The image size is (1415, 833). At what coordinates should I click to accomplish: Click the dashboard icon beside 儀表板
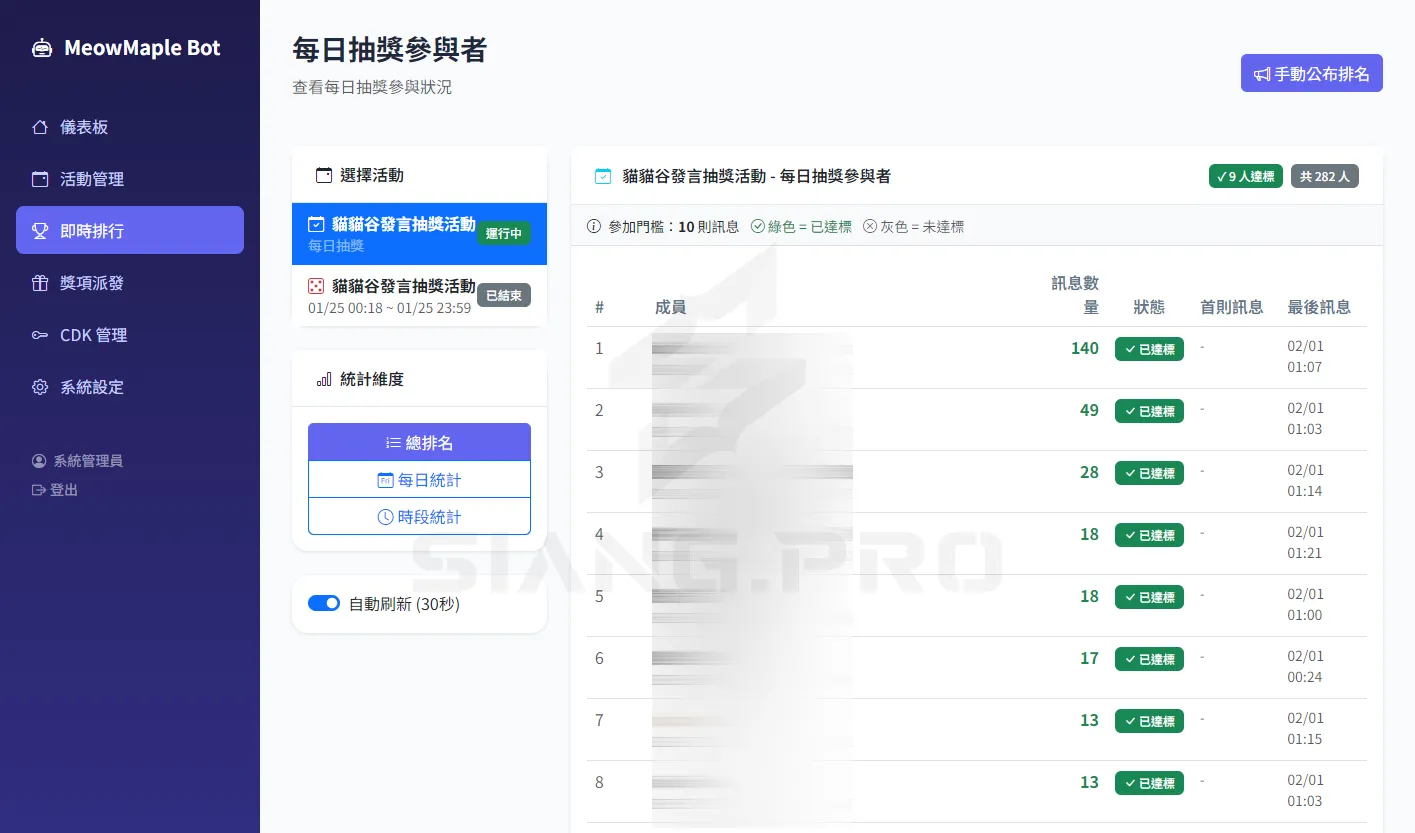point(39,127)
